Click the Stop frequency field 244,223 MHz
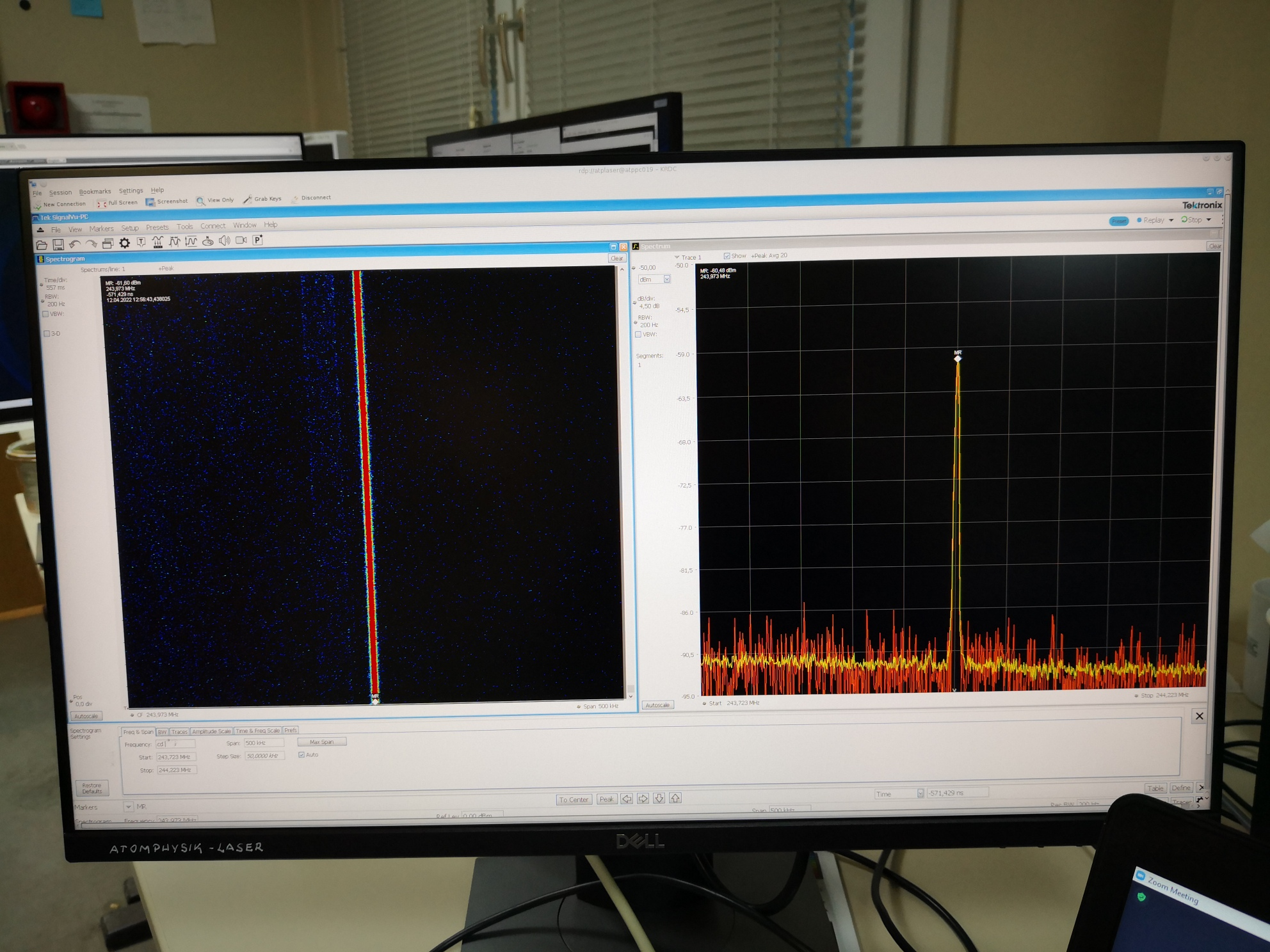1270x952 pixels. [177, 770]
